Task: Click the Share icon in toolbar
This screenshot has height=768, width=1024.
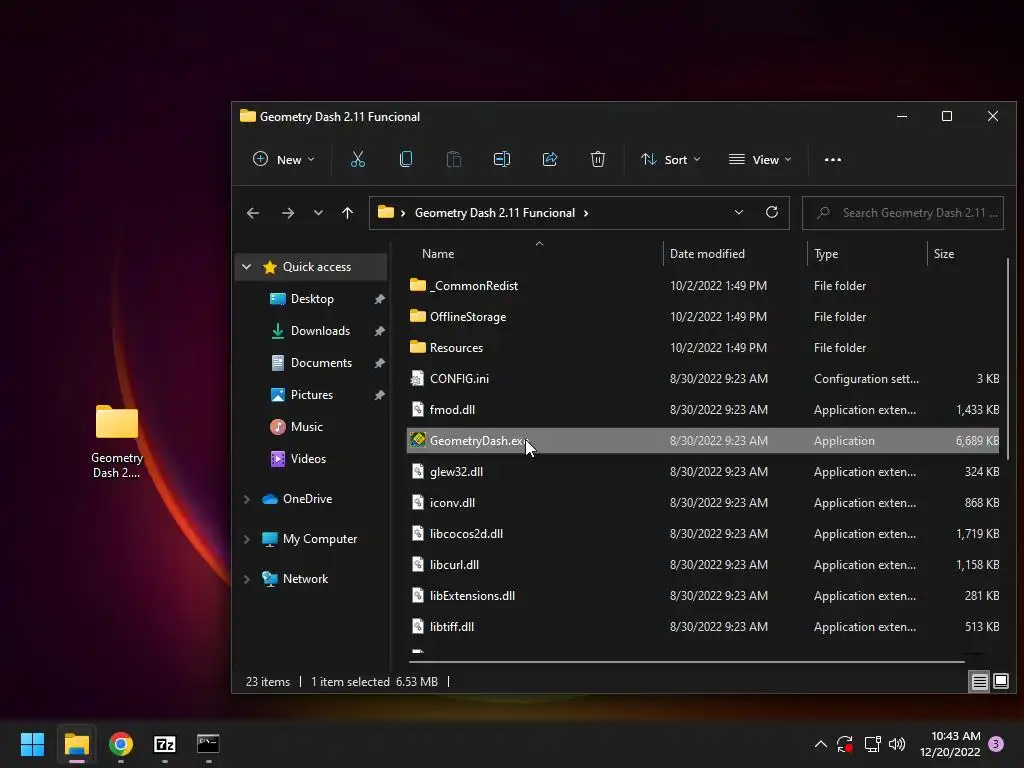Action: 550,159
